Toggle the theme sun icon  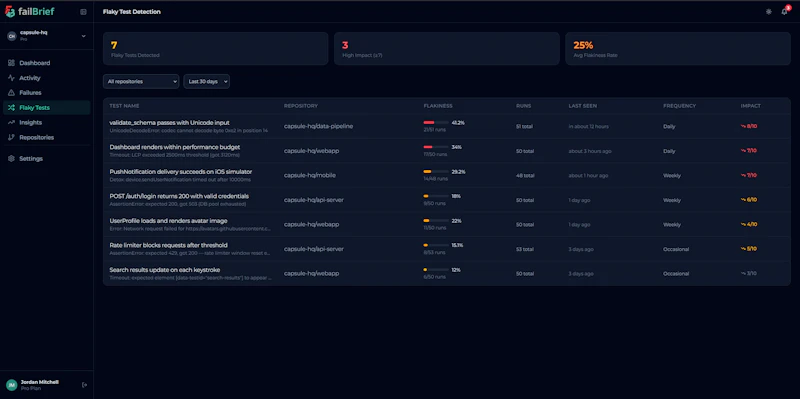[x=768, y=12]
